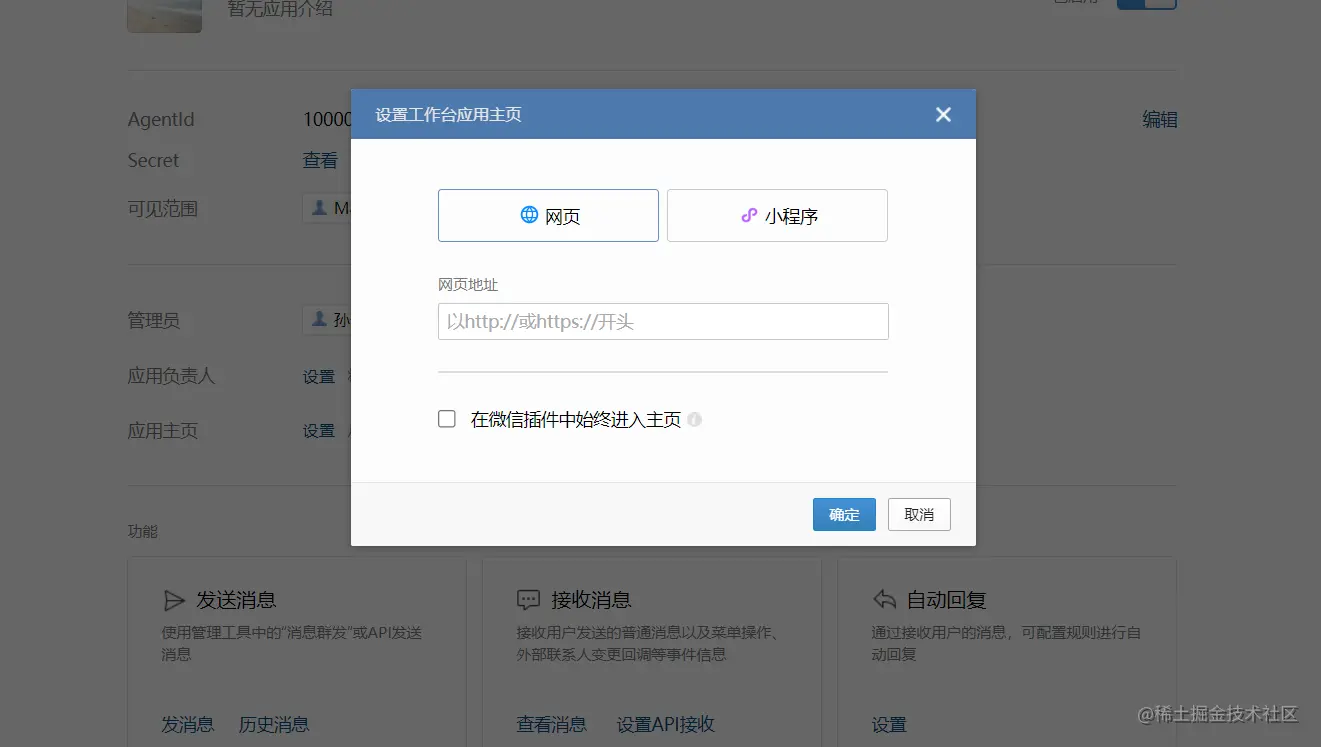
Task: Click the 自动回复 reply arrow icon
Action: tap(884, 600)
